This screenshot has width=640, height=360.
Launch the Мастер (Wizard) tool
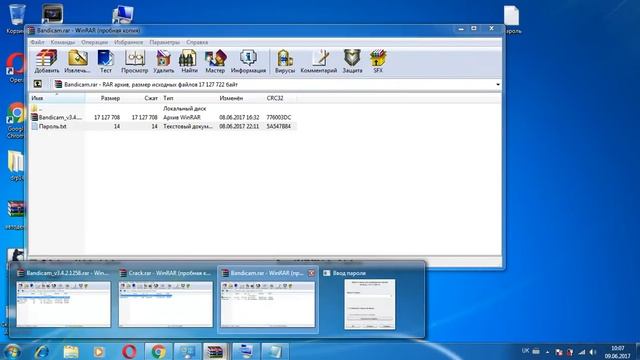(215, 62)
